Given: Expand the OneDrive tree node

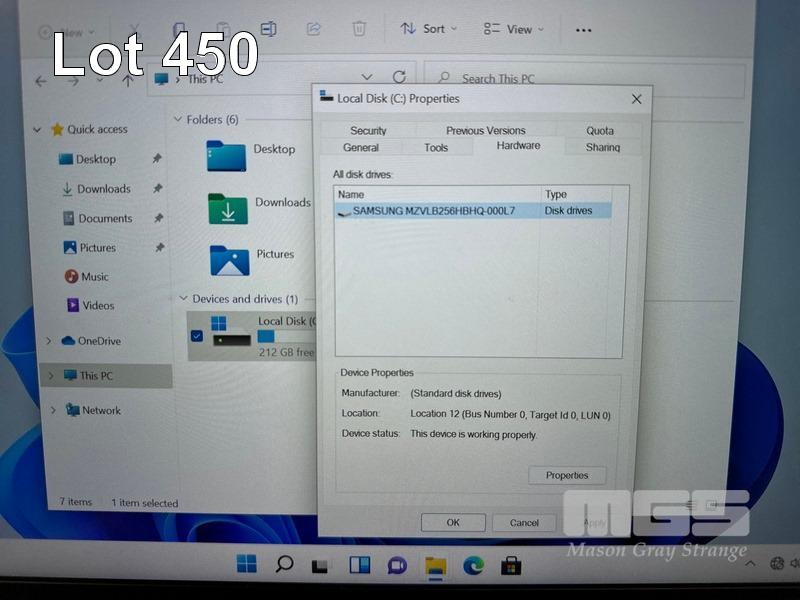Looking at the screenshot, I should pyautogui.click(x=49, y=341).
